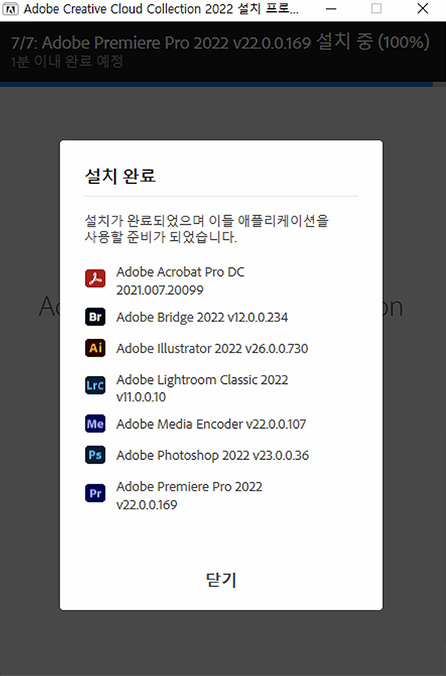Click the 설치가 완료되었으며 message text
Screen dimensions: 446x676
(206, 228)
